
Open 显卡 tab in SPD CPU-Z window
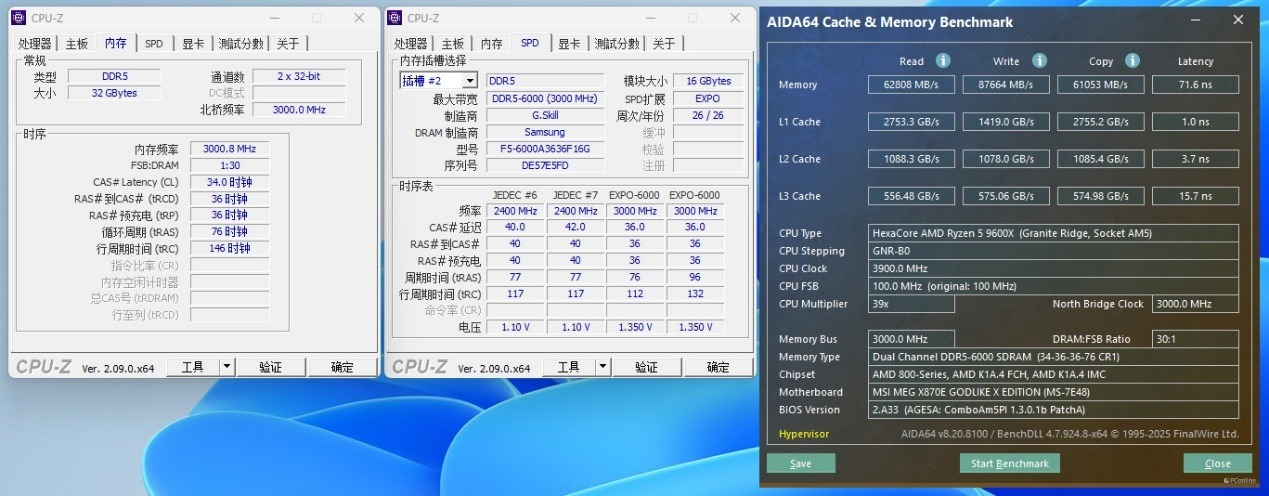(x=569, y=44)
